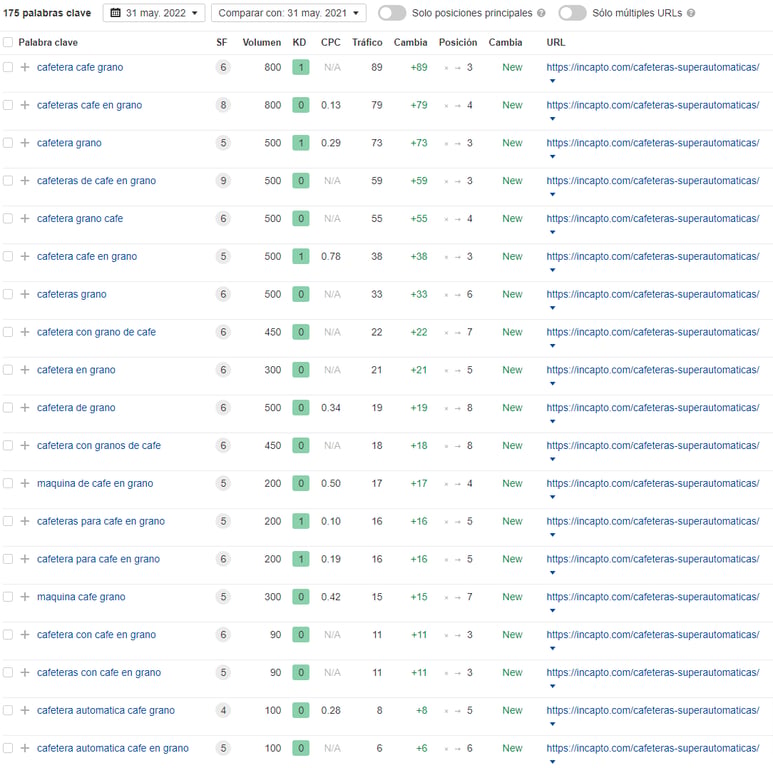Sort by 'Posición' column header
This screenshot has width=773, height=768.
point(457,42)
